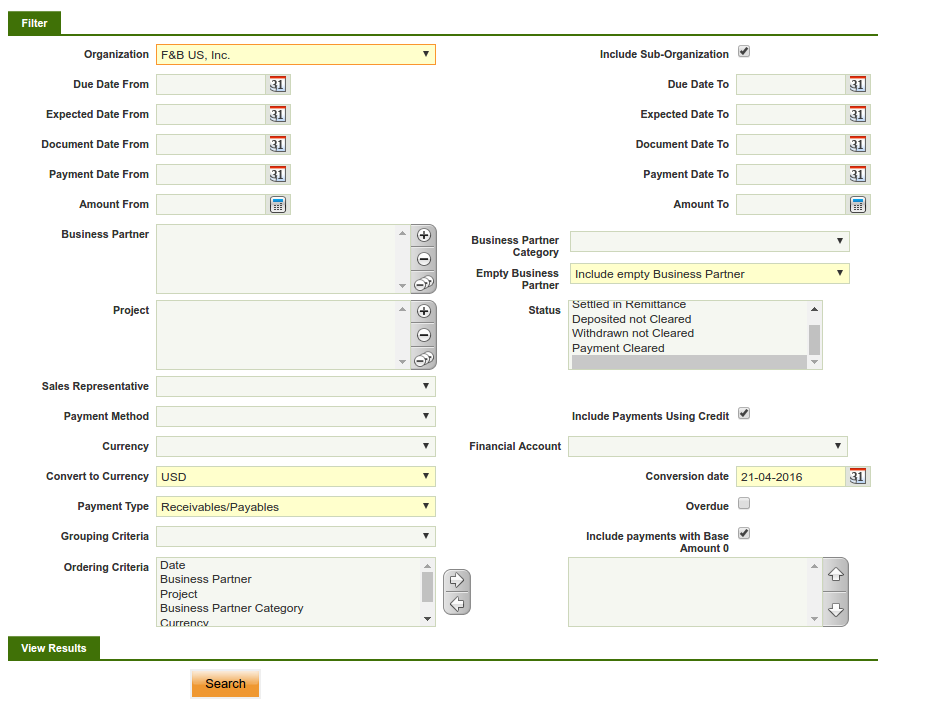The width and height of the screenshot is (935, 727).
Task: Enable the Overdue checkbox
Action: [743, 504]
